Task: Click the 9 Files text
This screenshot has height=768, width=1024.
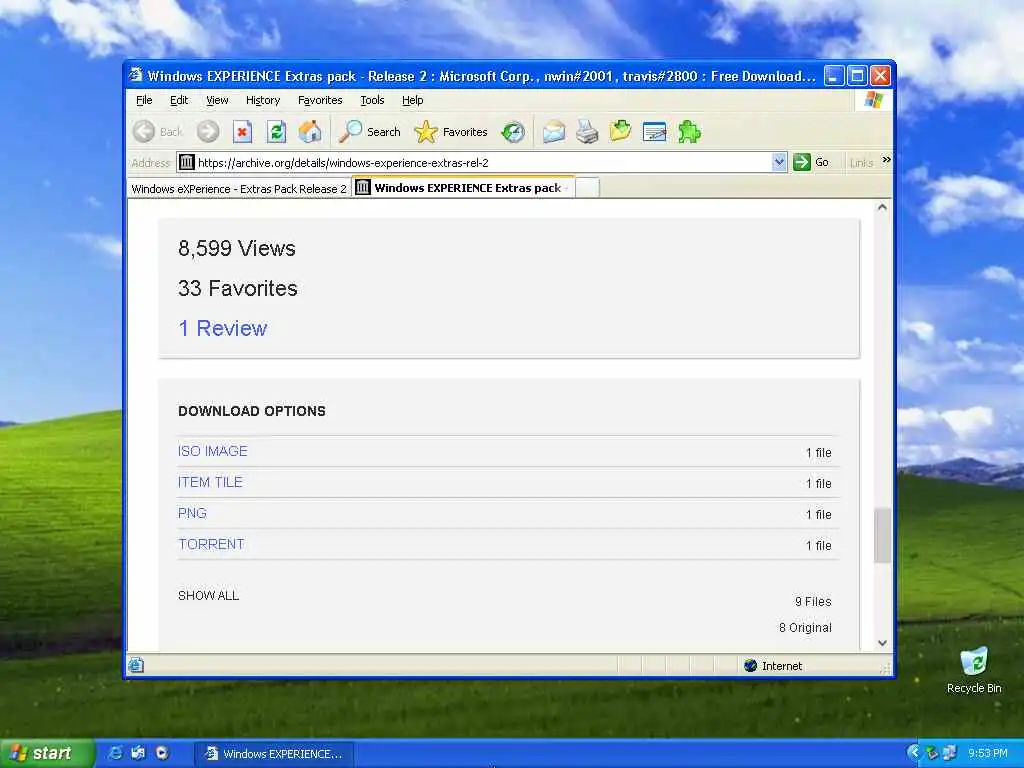Action: [x=813, y=601]
